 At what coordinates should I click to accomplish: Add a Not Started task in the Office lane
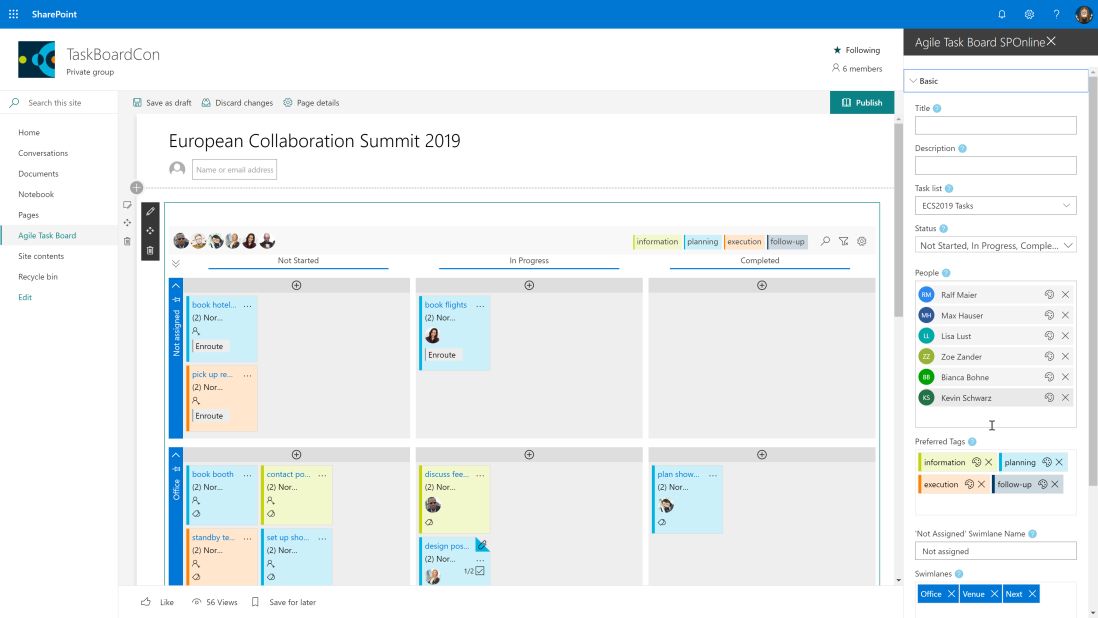[297, 455]
